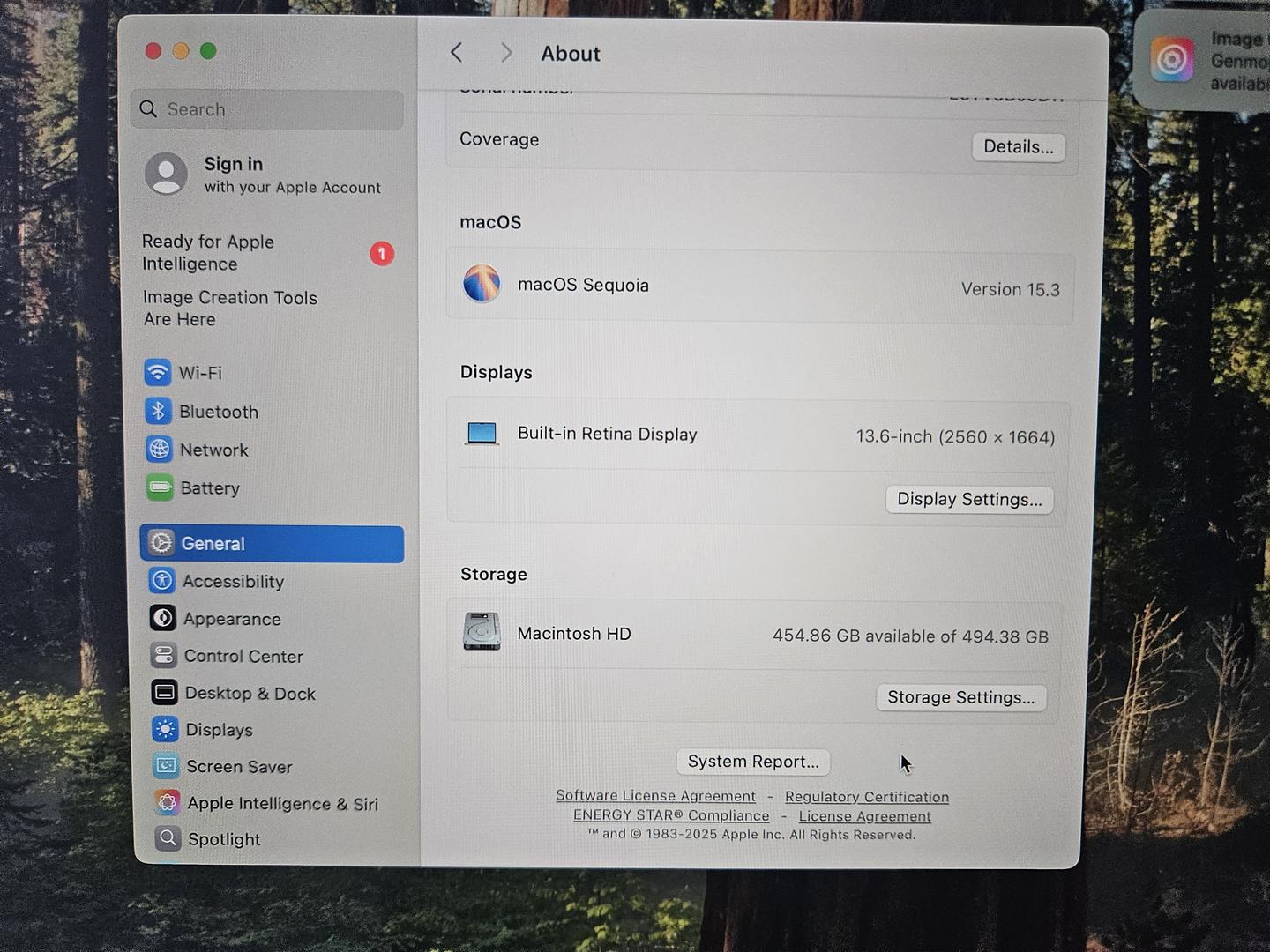Open the License Agreement link
The height and width of the screenshot is (952, 1270).
[865, 816]
